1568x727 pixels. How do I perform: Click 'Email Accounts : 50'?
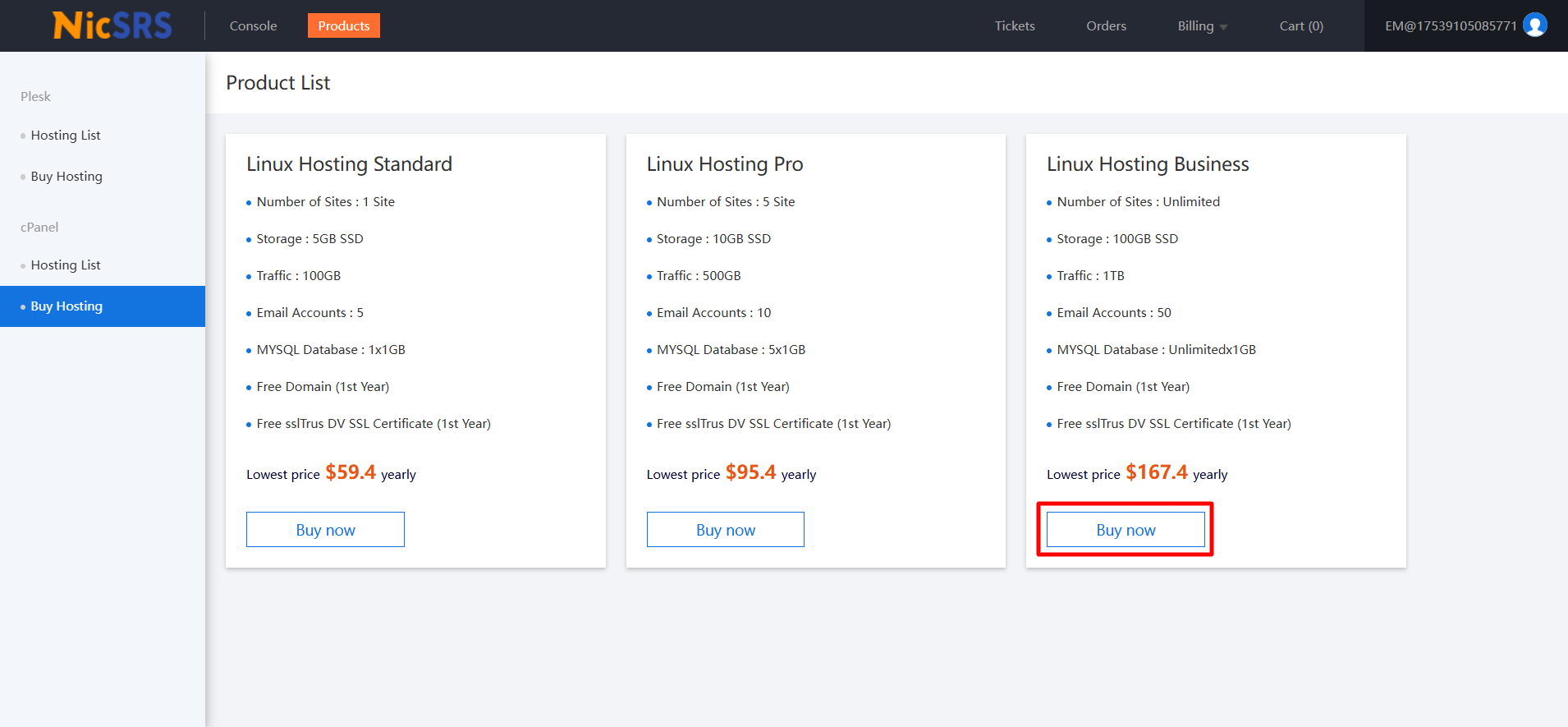1114,313
